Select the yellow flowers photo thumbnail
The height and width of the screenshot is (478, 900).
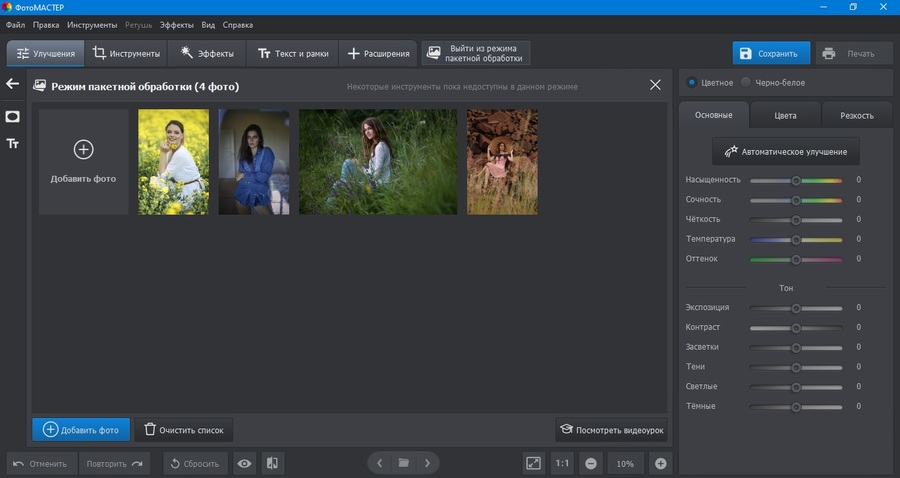[x=173, y=162]
